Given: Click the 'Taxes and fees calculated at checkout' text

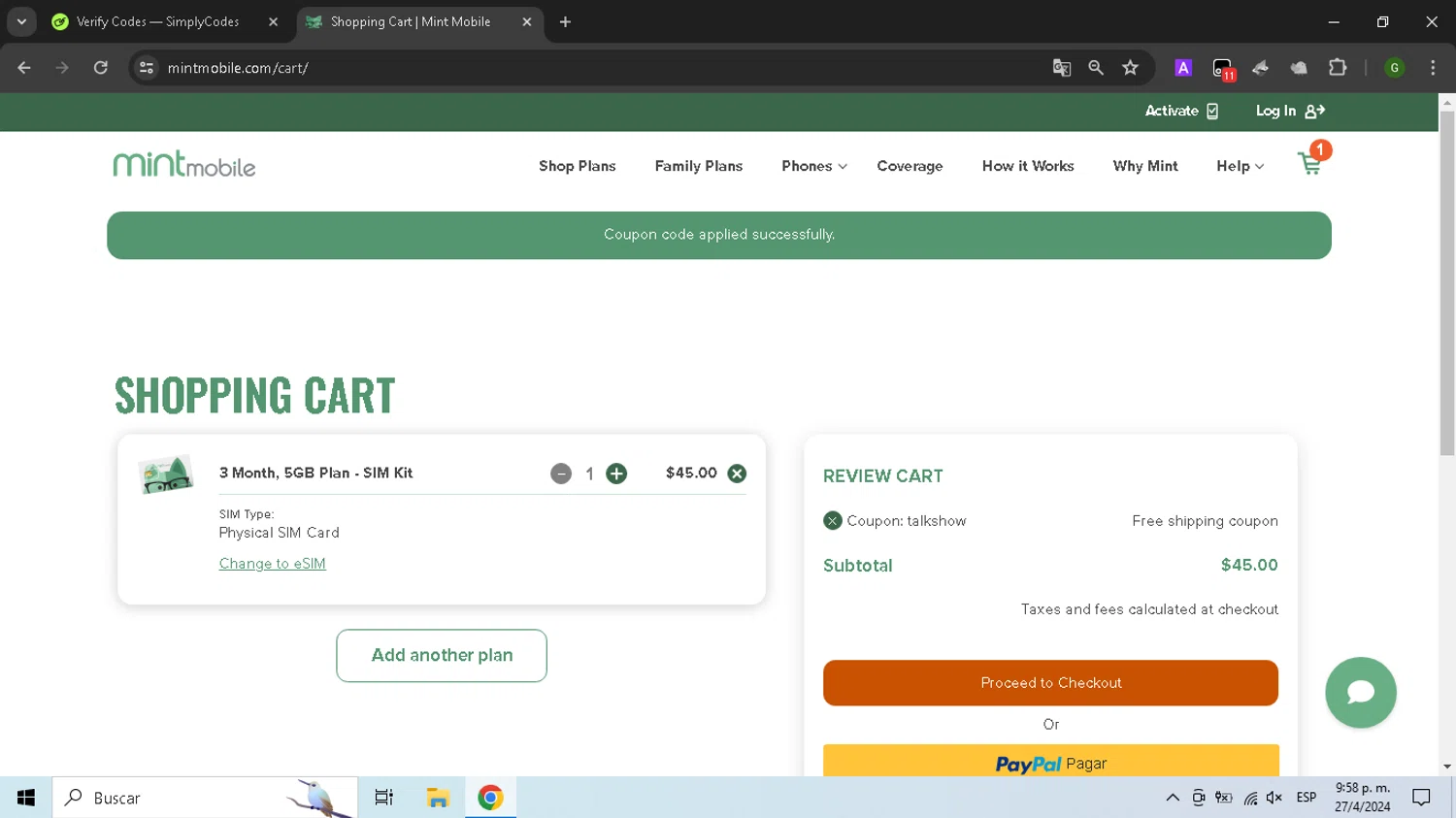Looking at the screenshot, I should pos(1149,609).
